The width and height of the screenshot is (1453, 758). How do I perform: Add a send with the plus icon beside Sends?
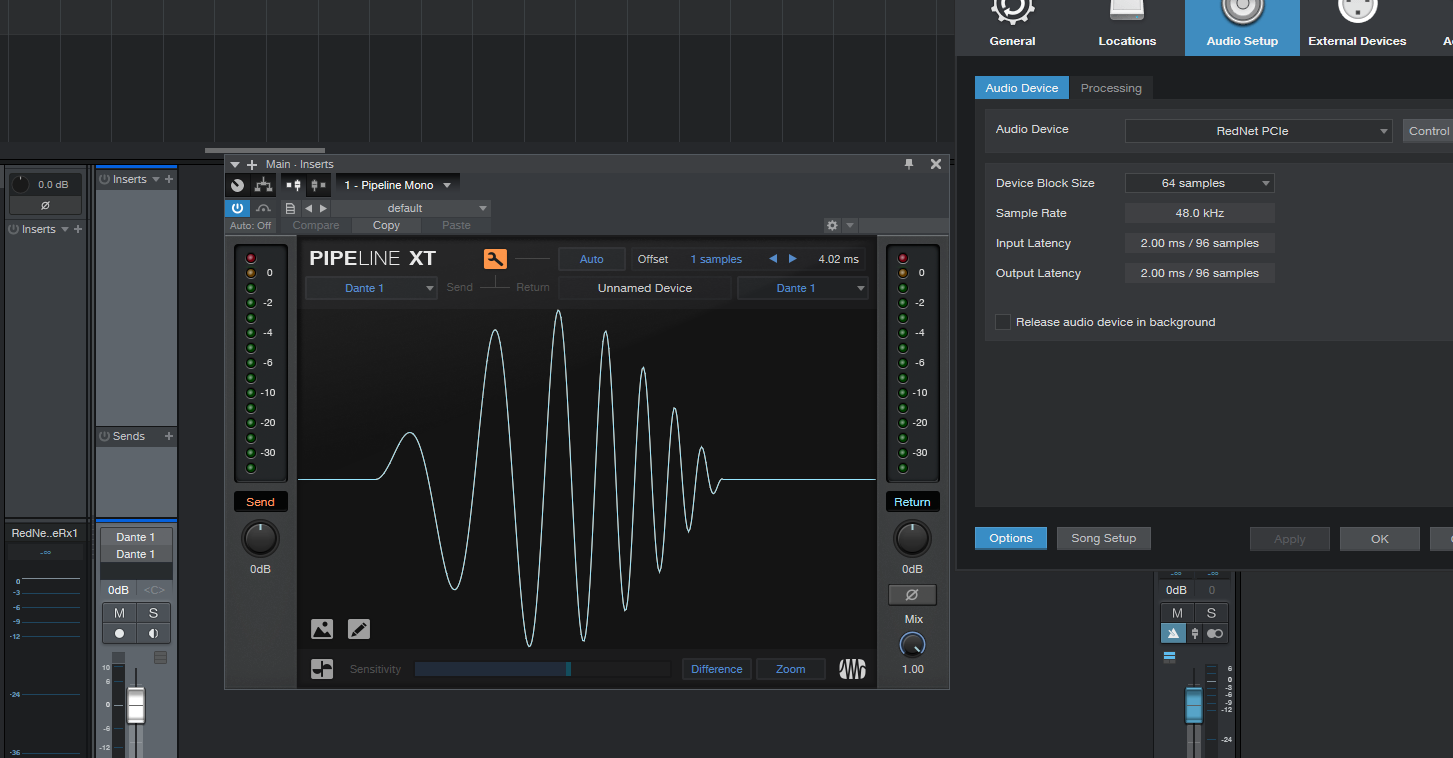tap(169, 436)
